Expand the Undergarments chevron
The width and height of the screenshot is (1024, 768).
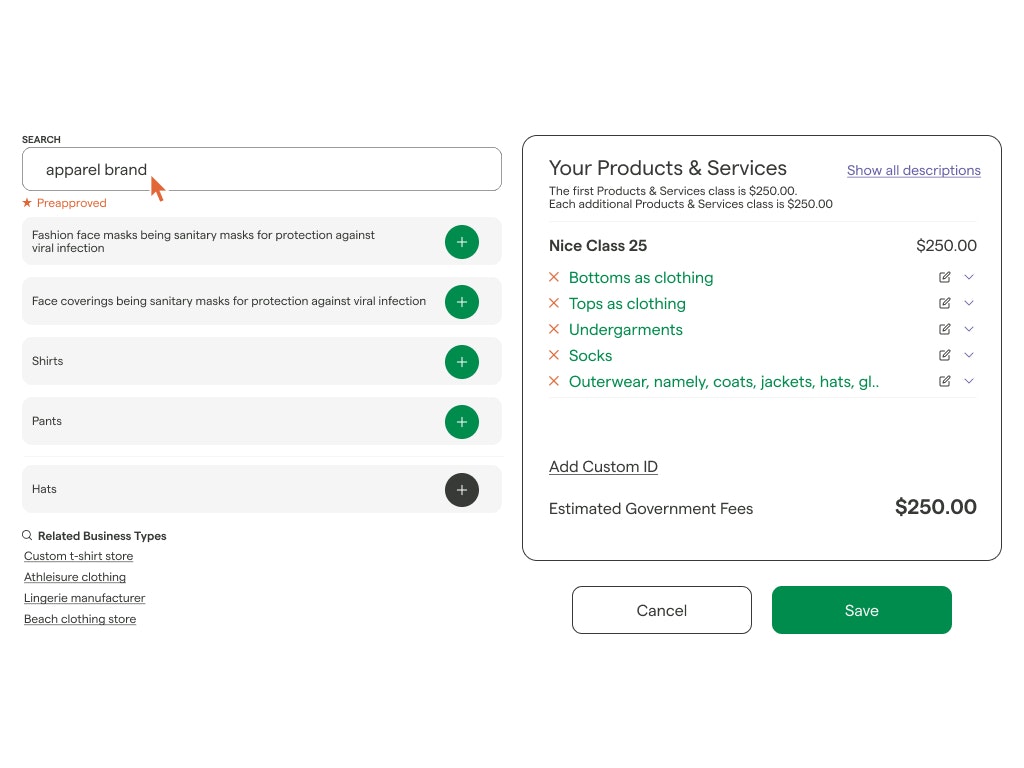pos(969,328)
